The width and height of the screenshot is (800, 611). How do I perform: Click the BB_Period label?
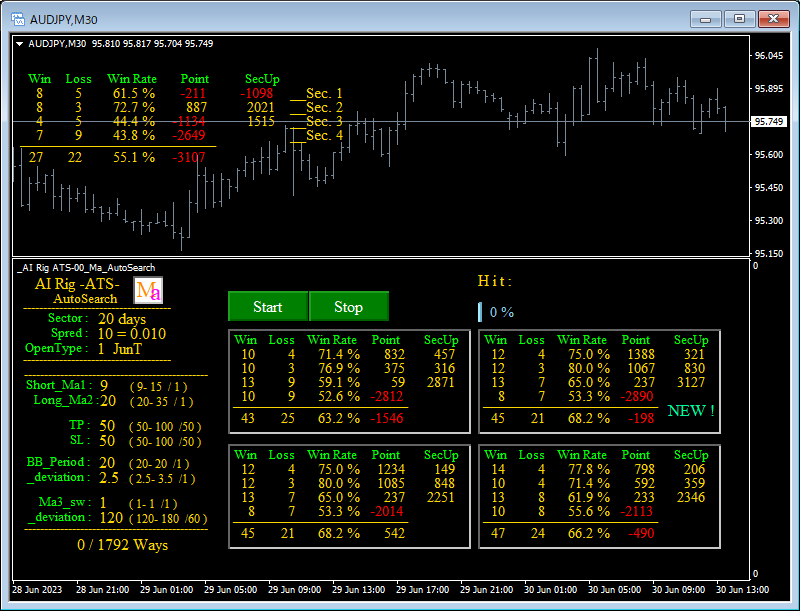[58, 462]
